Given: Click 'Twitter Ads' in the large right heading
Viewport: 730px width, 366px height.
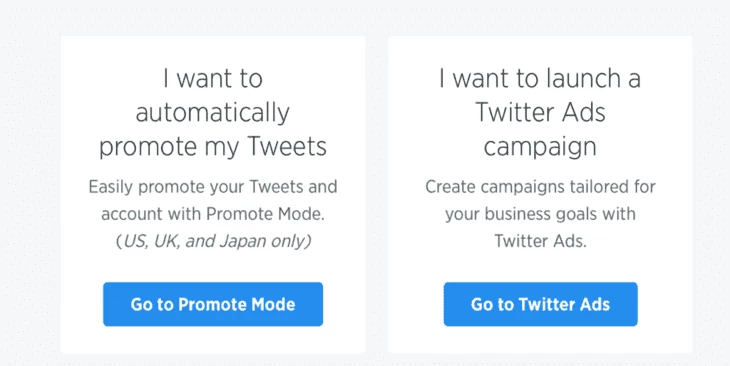Looking at the screenshot, I should tap(540, 113).
